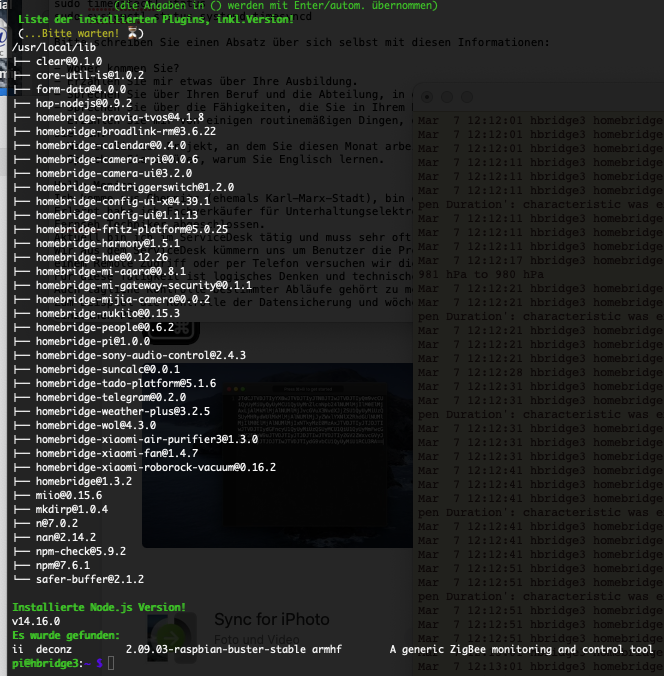The height and width of the screenshot is (676, 664).
Task: Click the v14.16.0 Node version text
Action: (36, 621)
